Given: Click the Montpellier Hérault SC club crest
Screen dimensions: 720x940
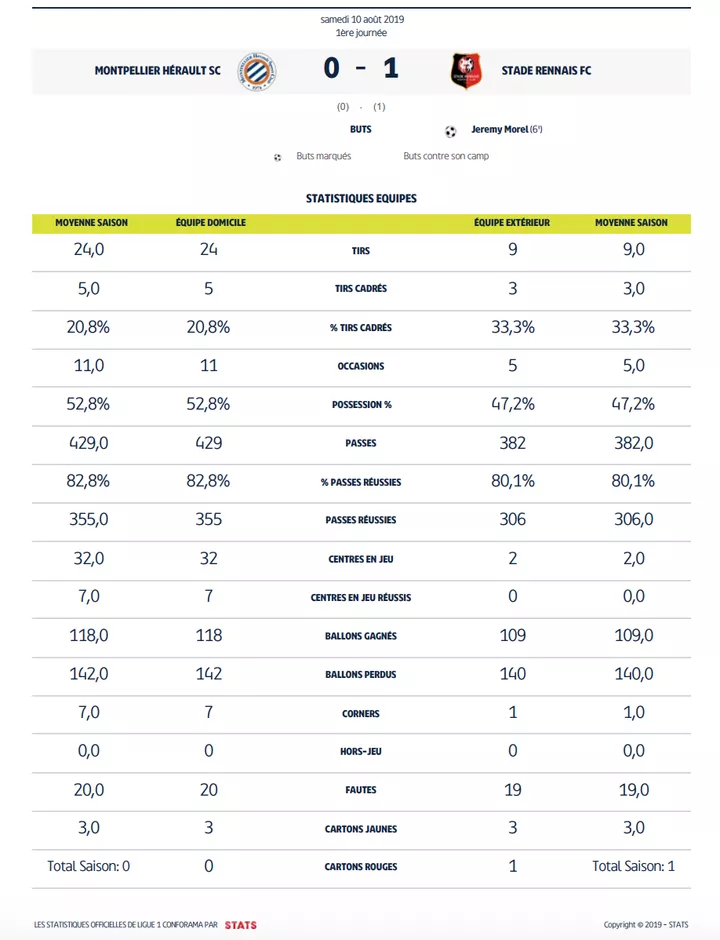Looking at the screenshot, I should tap(256, 70).
